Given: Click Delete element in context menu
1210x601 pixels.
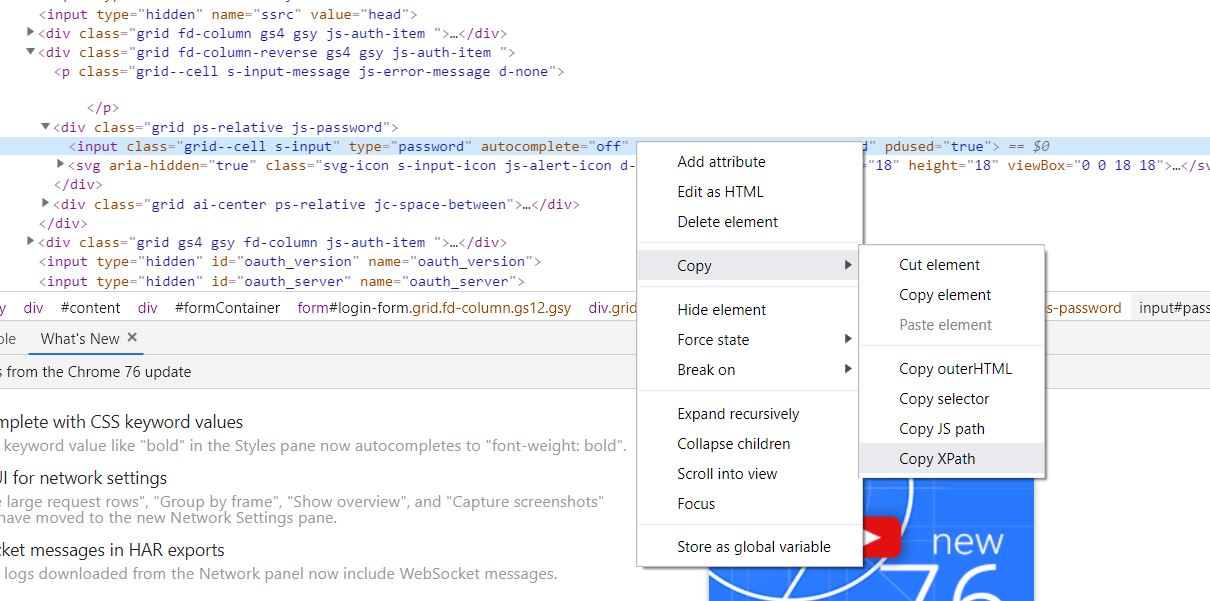Looking at the screenshot, I should tap(727, 222).
